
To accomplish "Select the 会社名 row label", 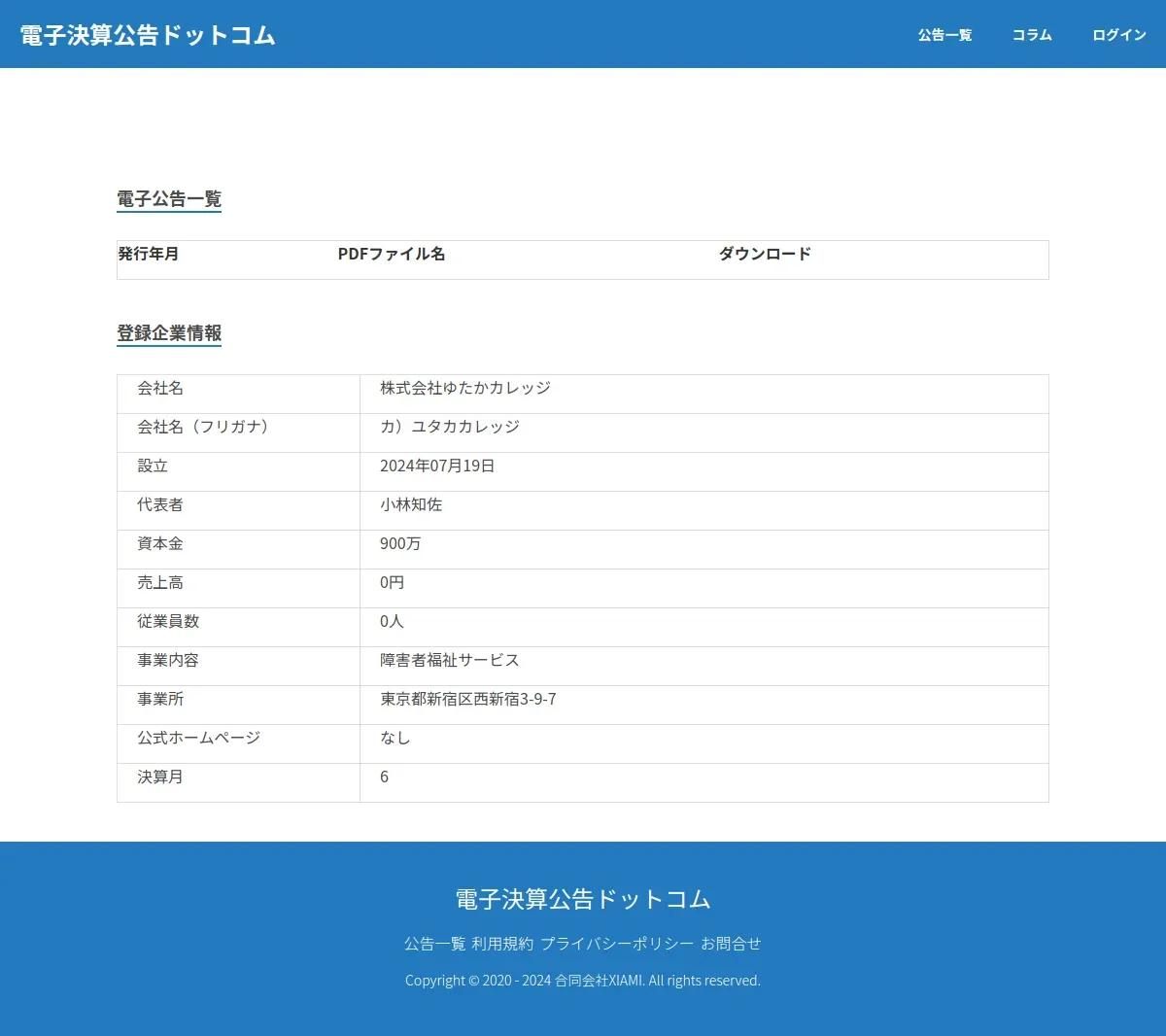I will [x=160, y=388].
